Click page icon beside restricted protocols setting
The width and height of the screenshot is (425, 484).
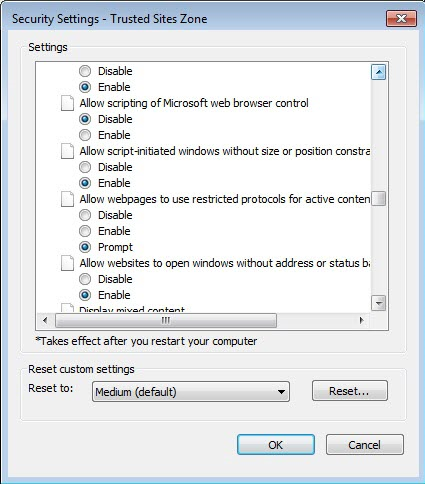click(x=67, y=199)
